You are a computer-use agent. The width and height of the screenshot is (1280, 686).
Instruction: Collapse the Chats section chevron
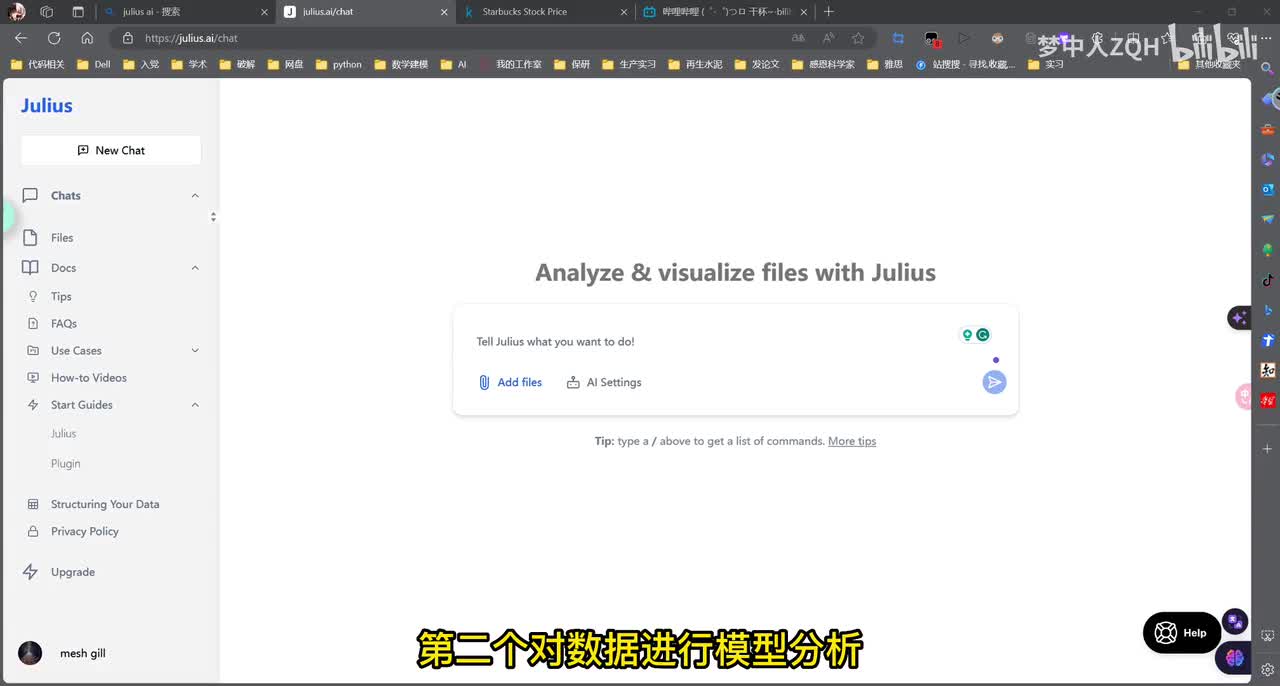195,196
